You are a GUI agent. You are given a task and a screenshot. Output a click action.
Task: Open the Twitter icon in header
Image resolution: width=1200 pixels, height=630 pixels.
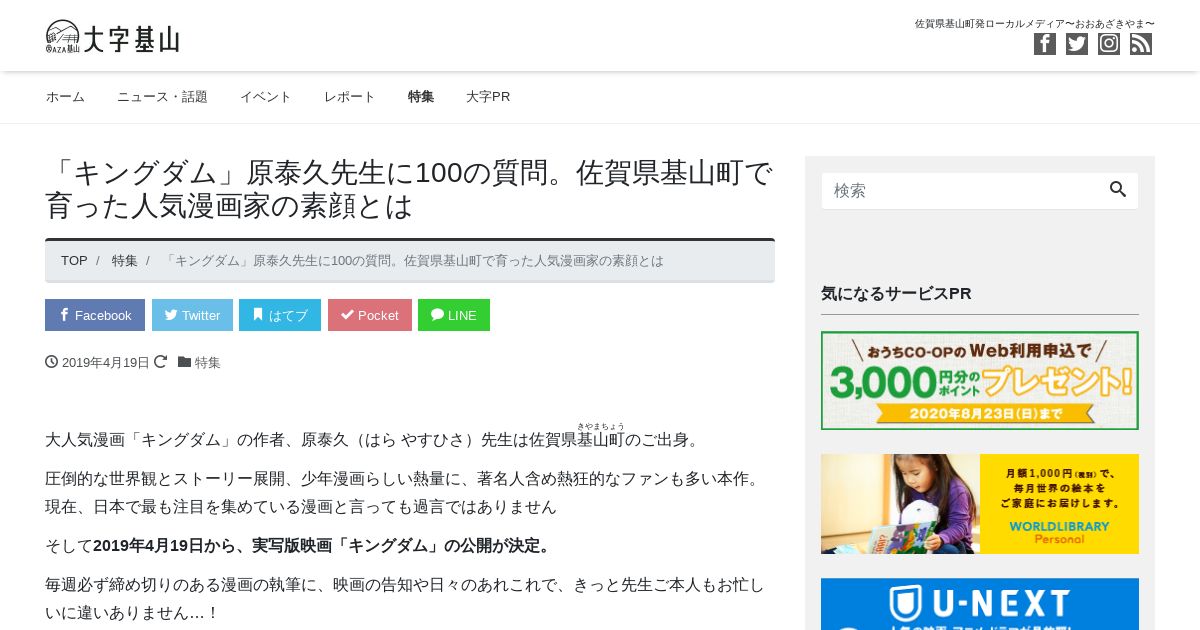[1077, 44]
